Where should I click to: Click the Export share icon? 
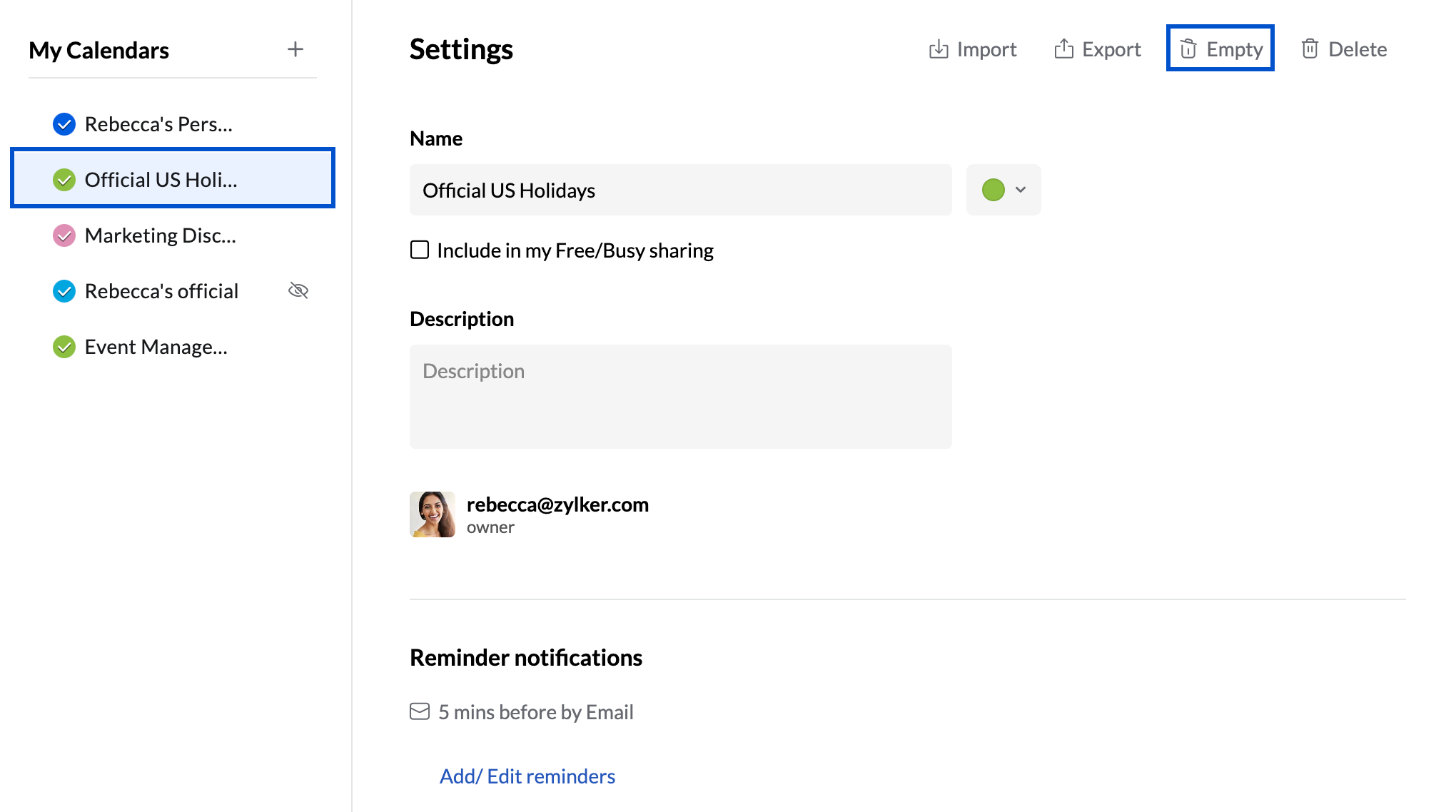1063,49
